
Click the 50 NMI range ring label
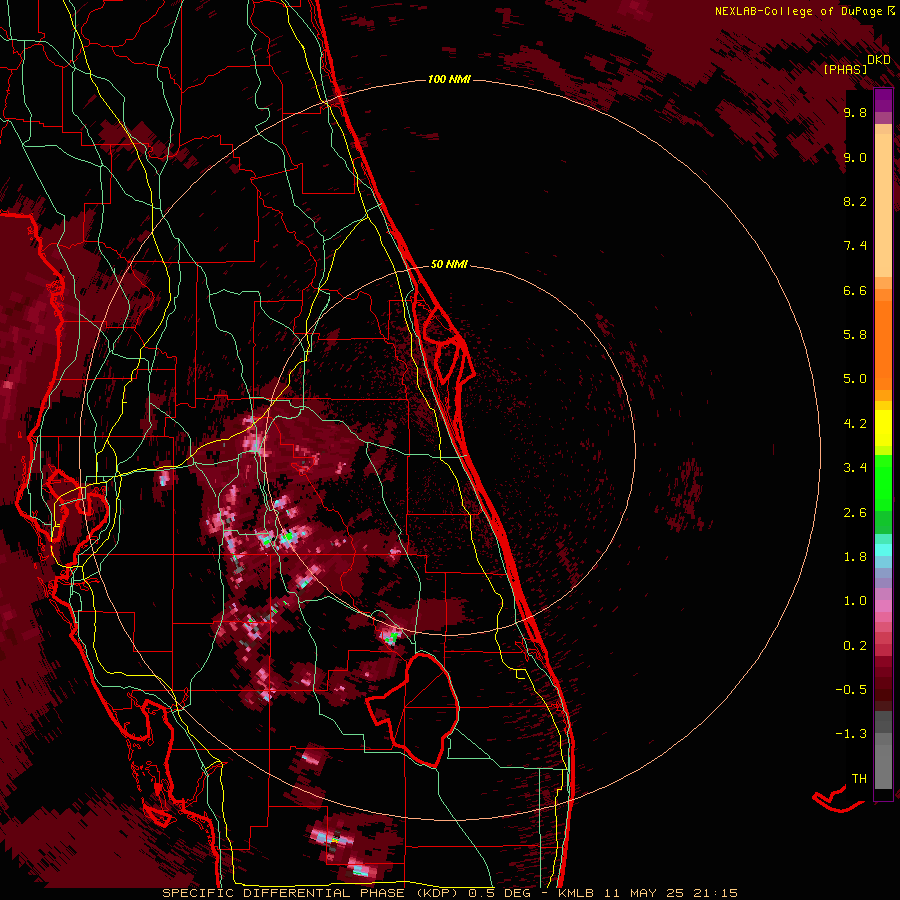(449, 264)
